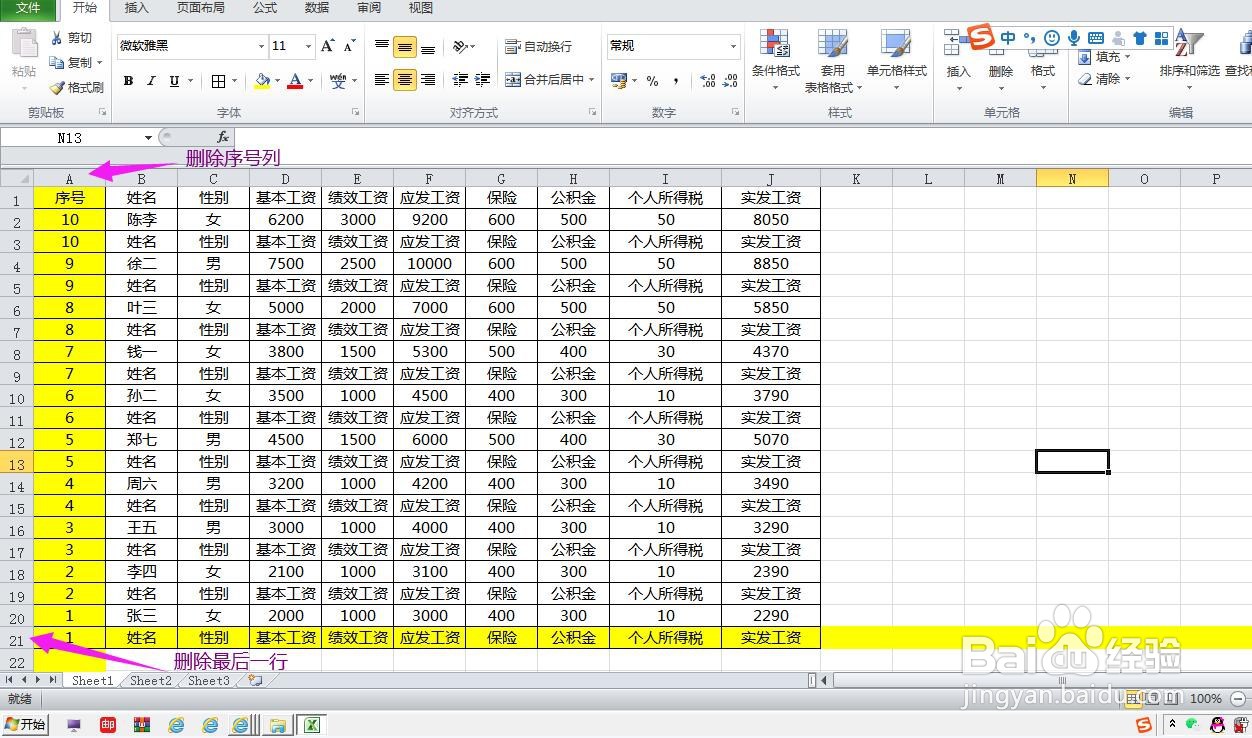Decrease the cell indent
The height and width of the screenshot is (738, 1252).
tap(460, 80)
